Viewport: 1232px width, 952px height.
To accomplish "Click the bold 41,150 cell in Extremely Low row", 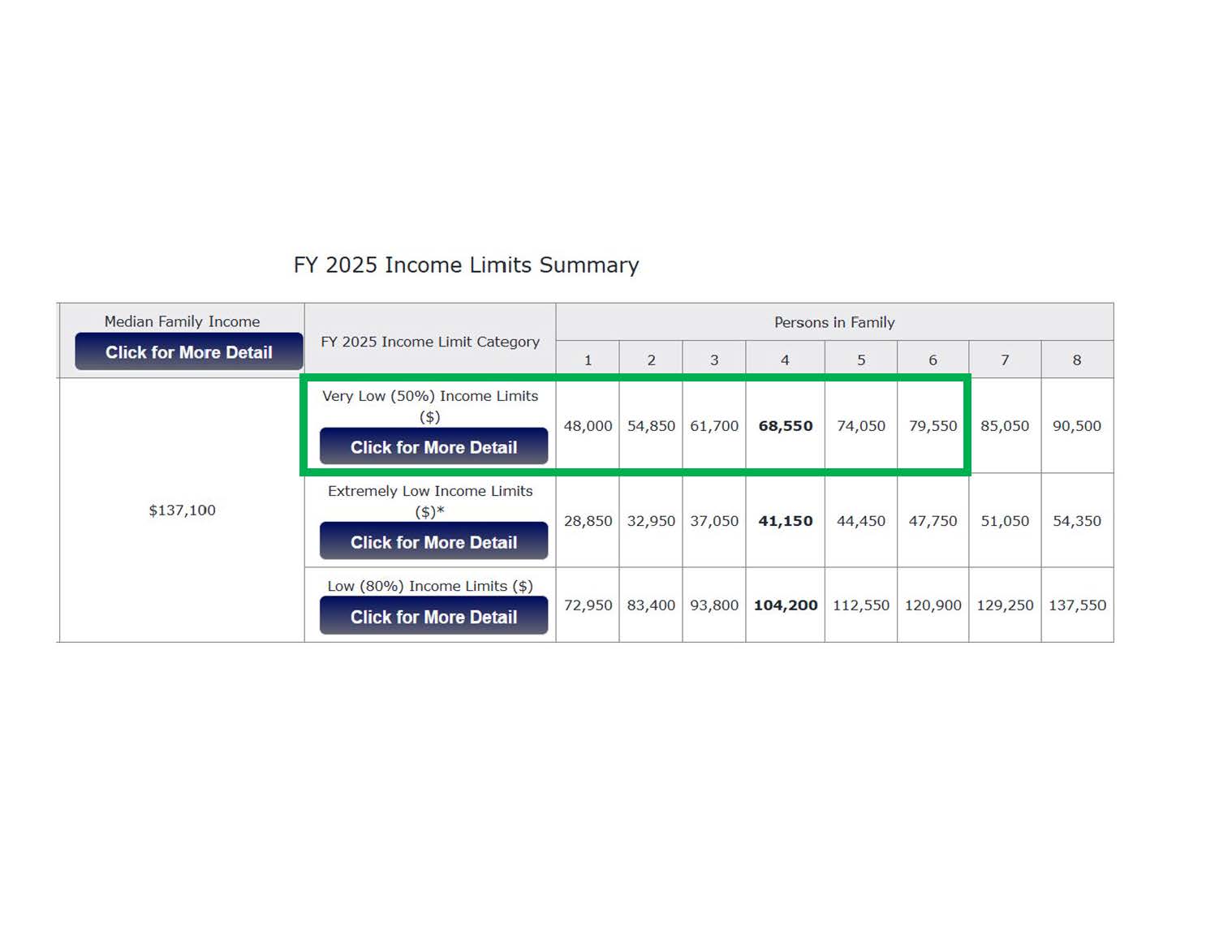I will pos(785,521).
